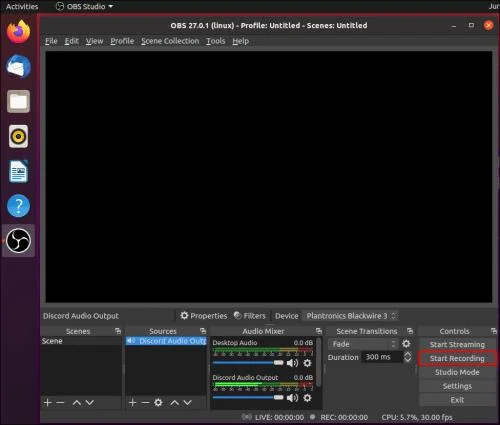Mute Desktop Audio speaker icon
Screen dimensions: 500x425
[292, 363]
